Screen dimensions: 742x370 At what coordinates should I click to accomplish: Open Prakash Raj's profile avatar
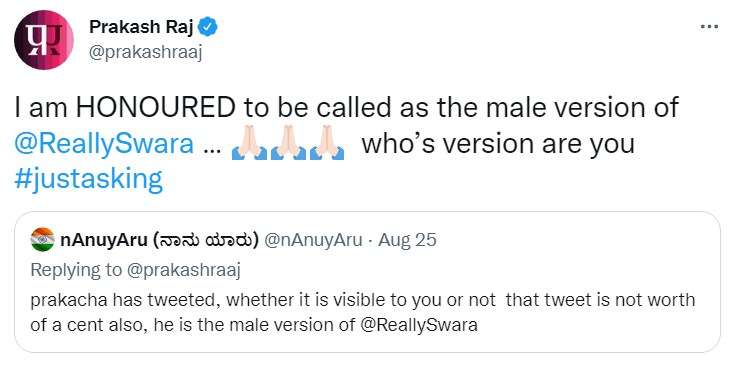tap(44, 40)
